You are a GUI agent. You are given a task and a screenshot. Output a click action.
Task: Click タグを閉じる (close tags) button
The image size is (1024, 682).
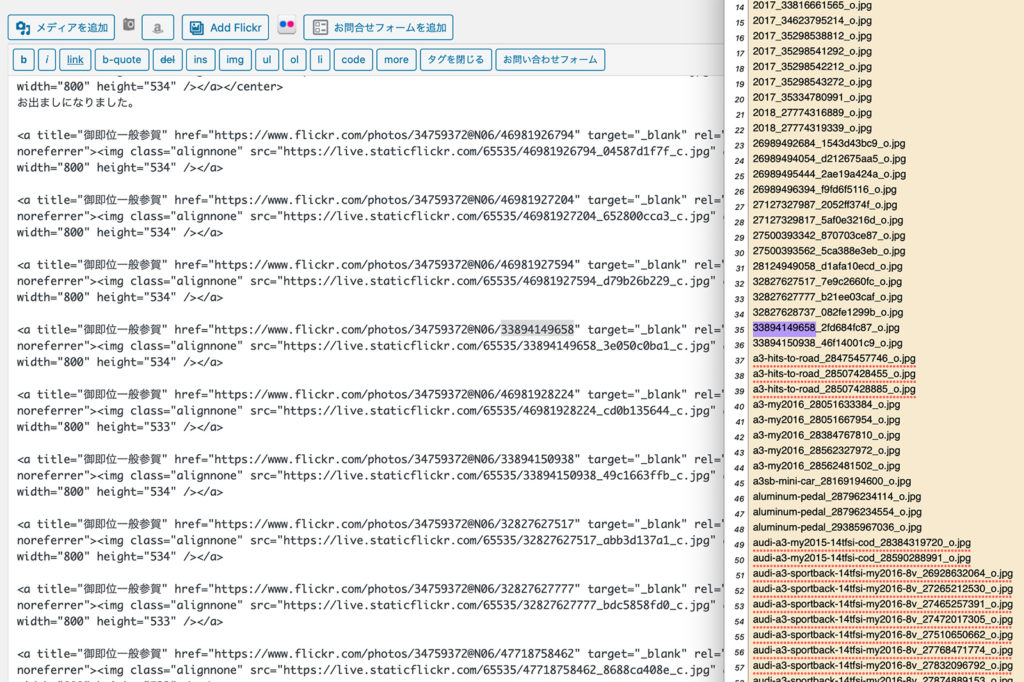454,60
